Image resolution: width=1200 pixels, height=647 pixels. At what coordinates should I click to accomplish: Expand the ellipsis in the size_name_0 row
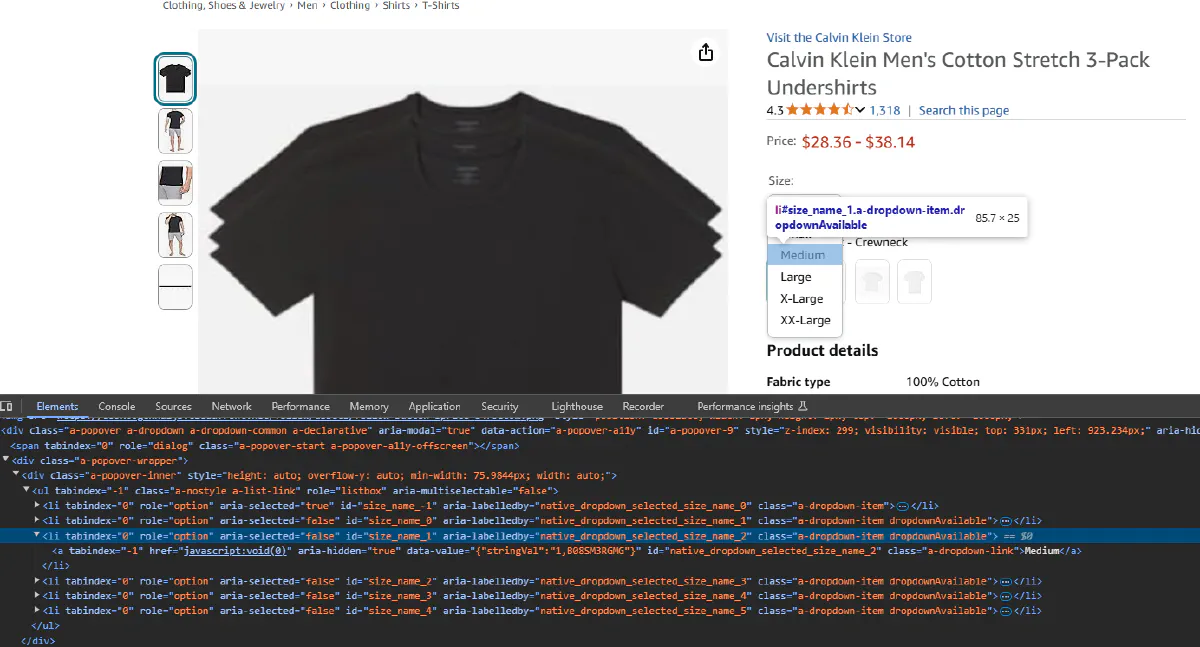(x=1008, y=521)
